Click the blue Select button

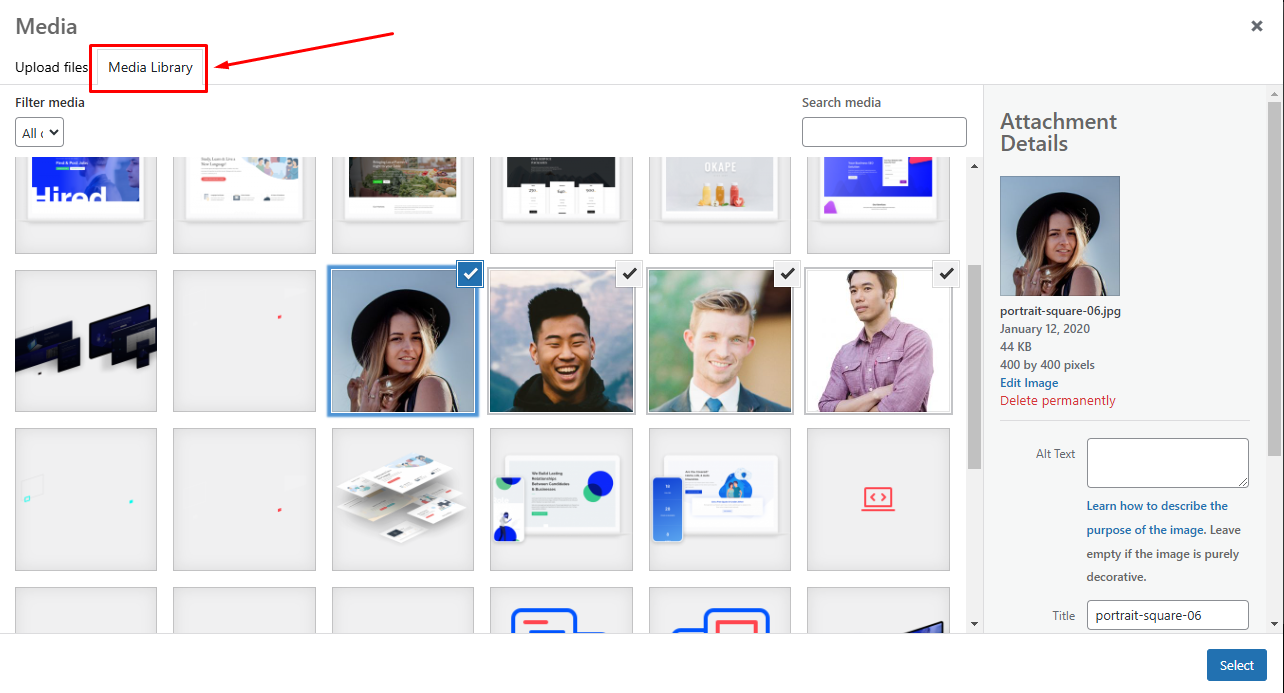(x=1237, y=665)
